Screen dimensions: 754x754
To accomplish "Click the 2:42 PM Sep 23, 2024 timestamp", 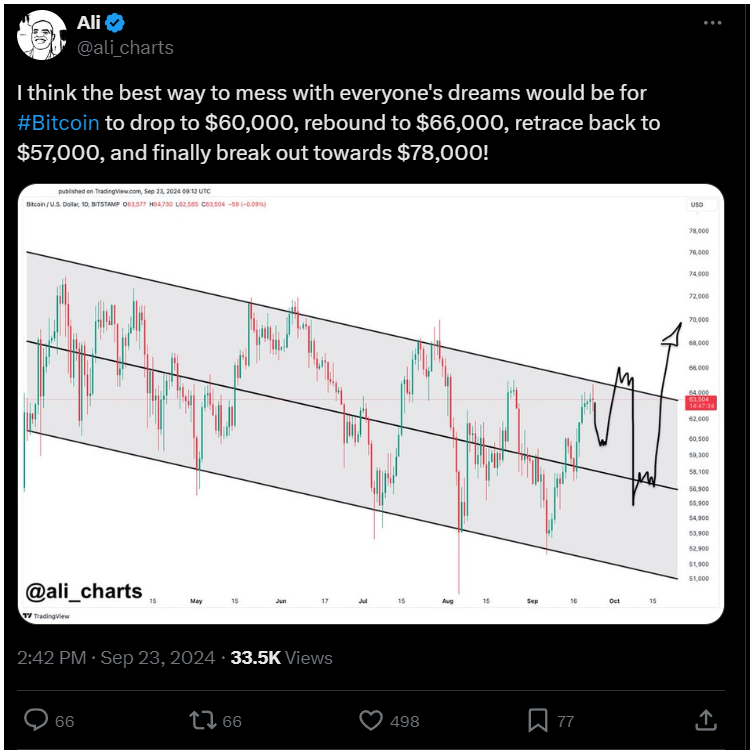I will (116, 657).
